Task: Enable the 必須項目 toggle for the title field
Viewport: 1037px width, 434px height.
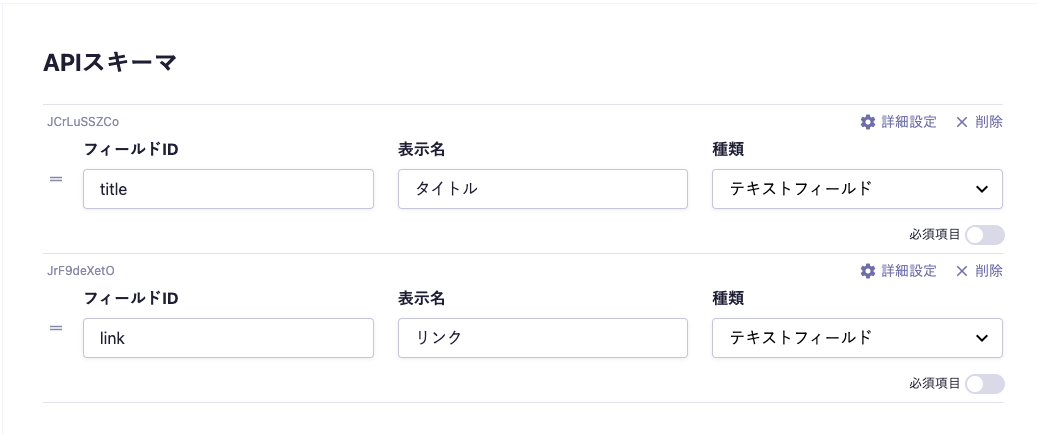Action: tap(984, 235)
